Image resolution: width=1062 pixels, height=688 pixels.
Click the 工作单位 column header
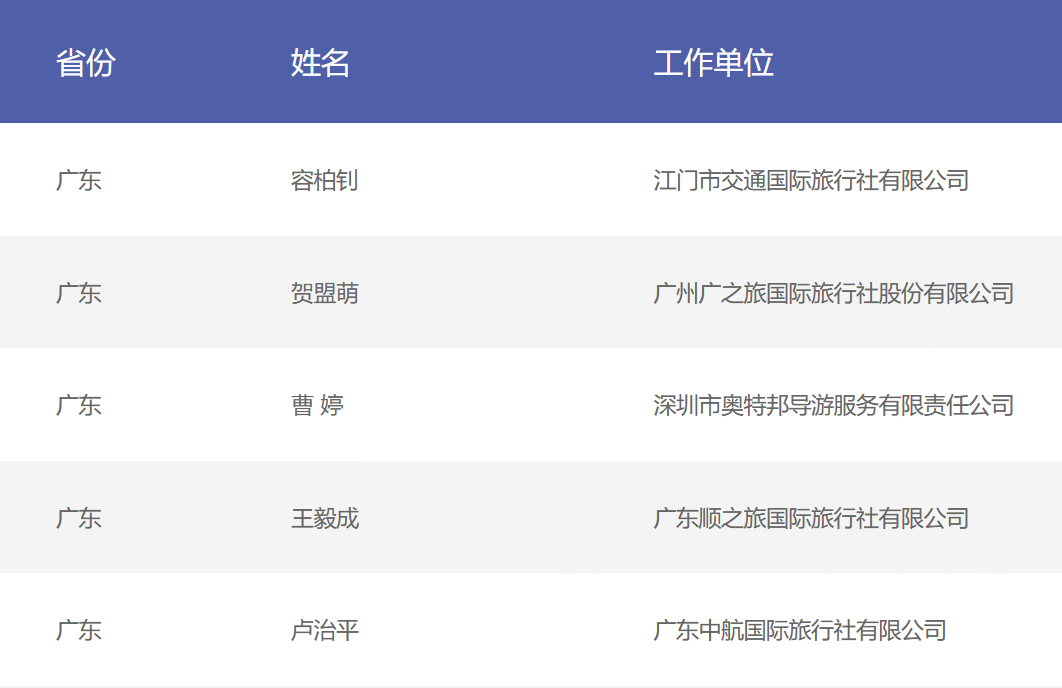pyautogui.click(x=713, y=63)
